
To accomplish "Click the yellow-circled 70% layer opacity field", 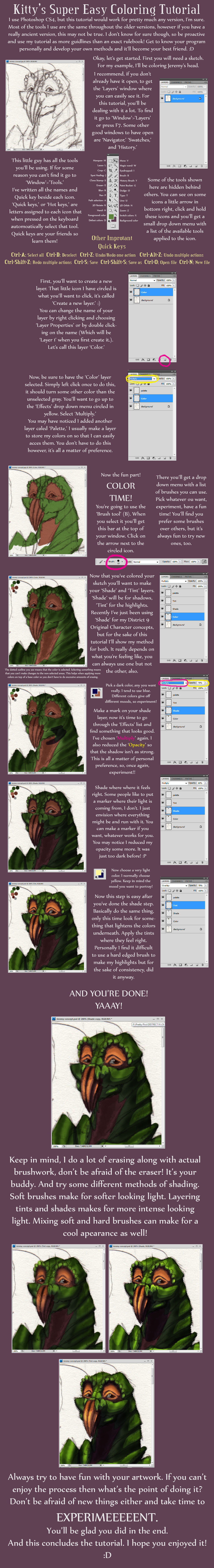I will click(x=201, y=683).
